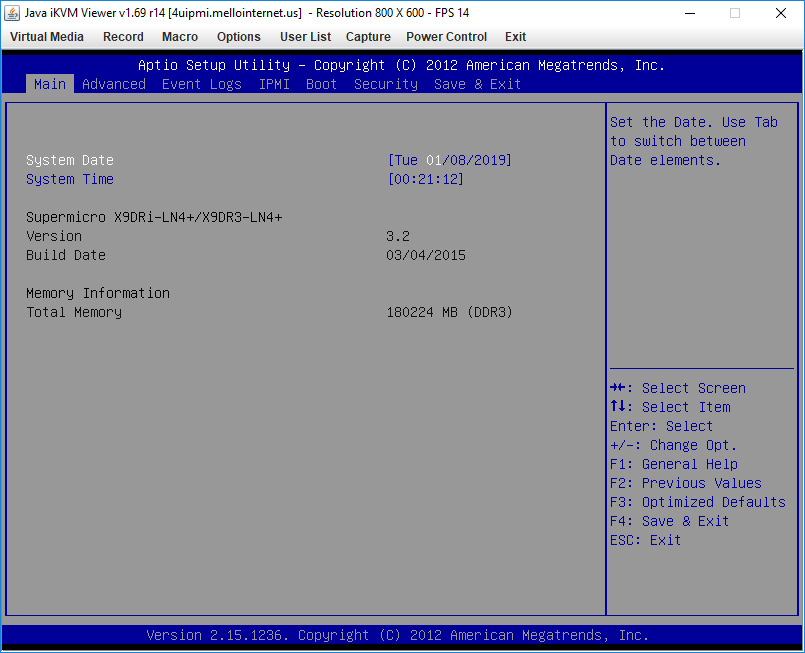Viewport: 805px width, 653px height.
Task: Click the F1: General Help hint
Action: coord(674,464)
